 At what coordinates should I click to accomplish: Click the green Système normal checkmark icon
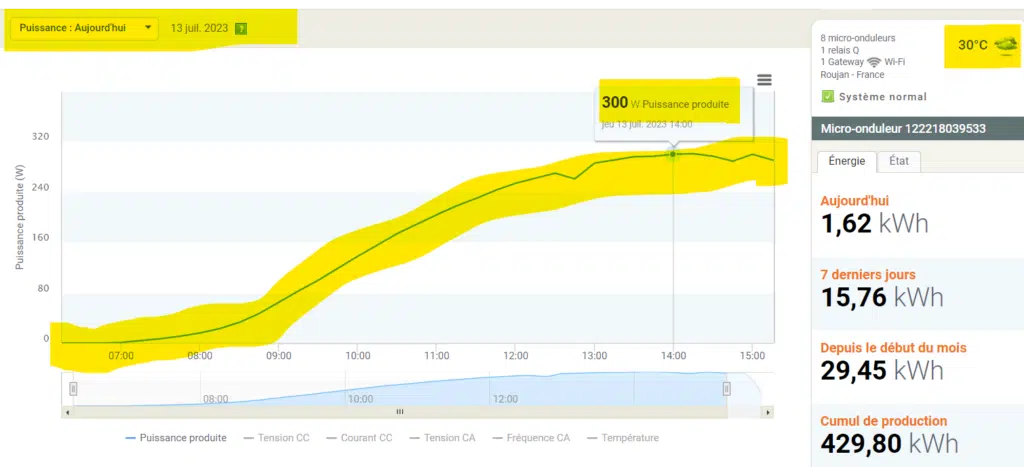pyautogui.click(x=828, y=97)
